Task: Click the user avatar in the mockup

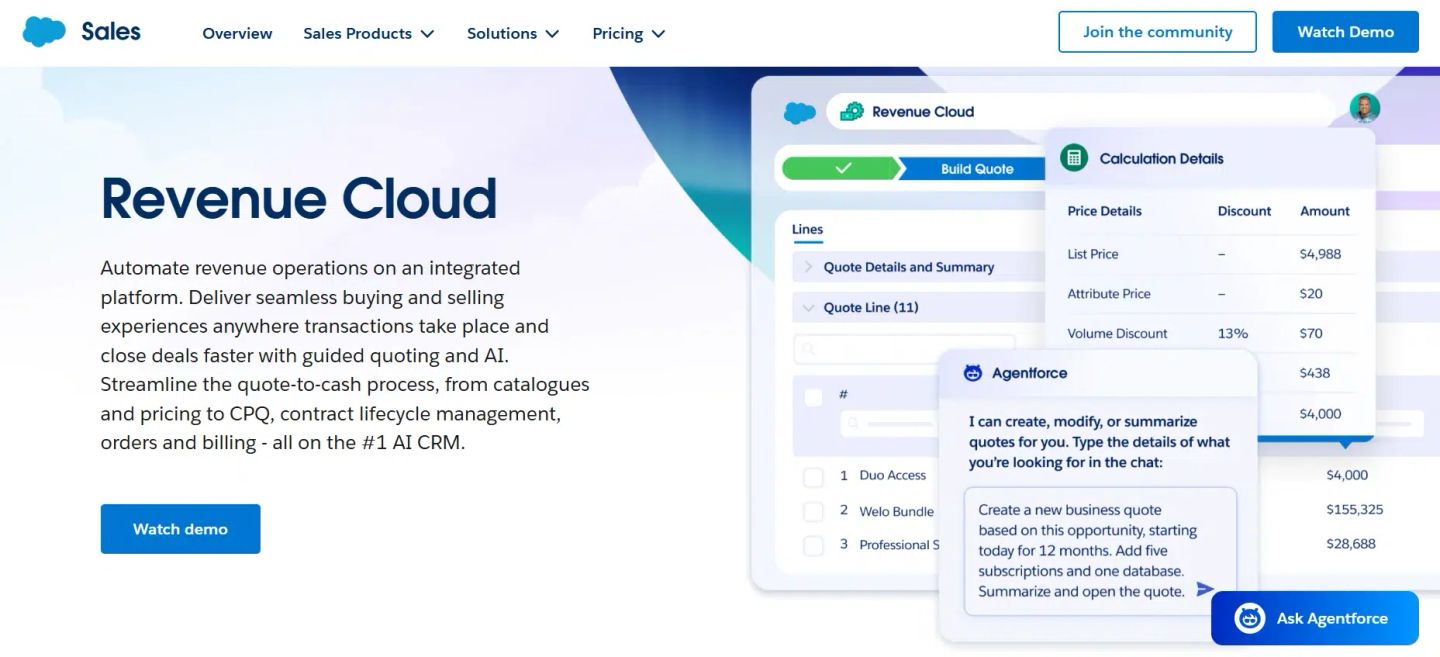Action: pos(1364,108)
